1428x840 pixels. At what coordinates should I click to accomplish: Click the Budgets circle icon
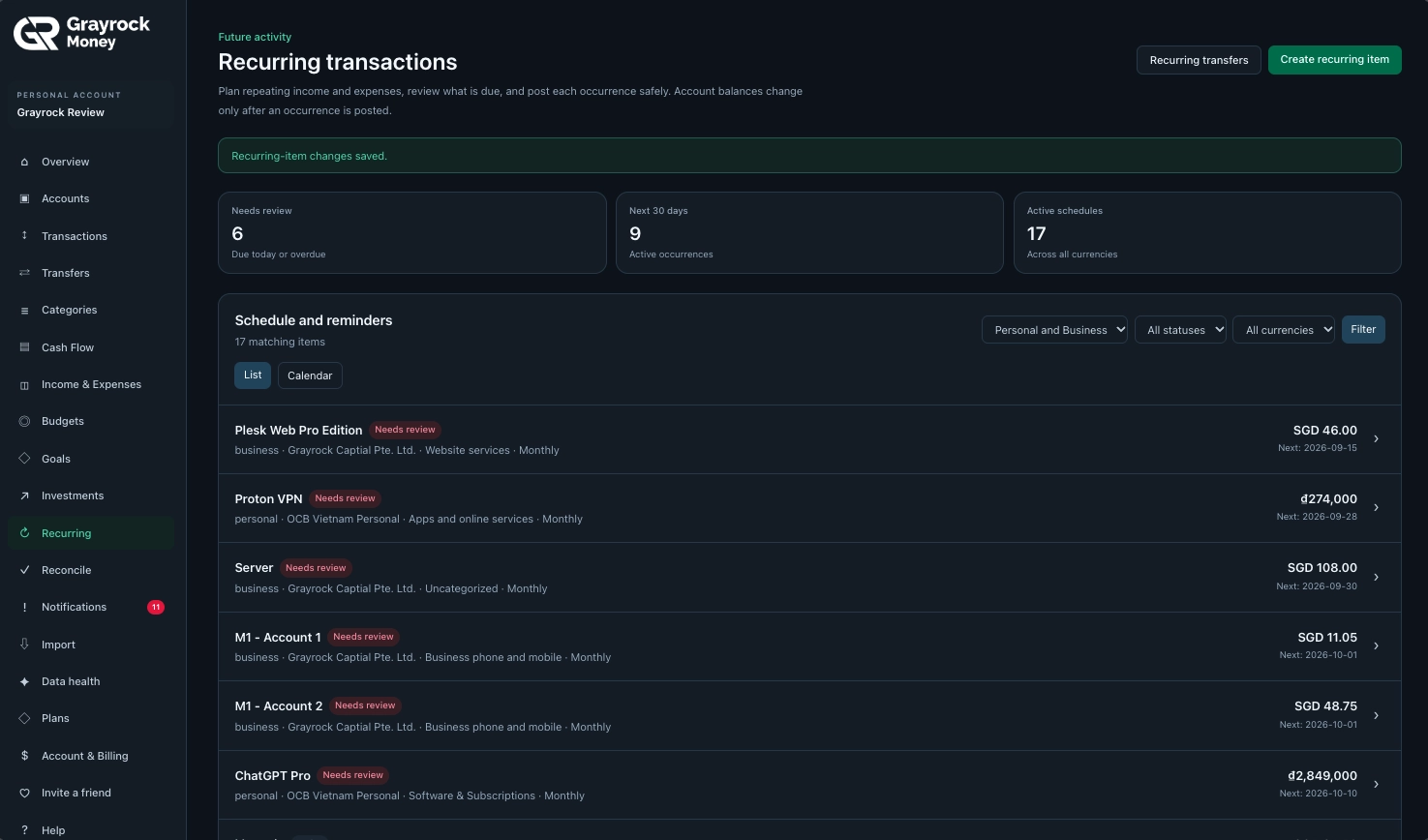(24, 421)
